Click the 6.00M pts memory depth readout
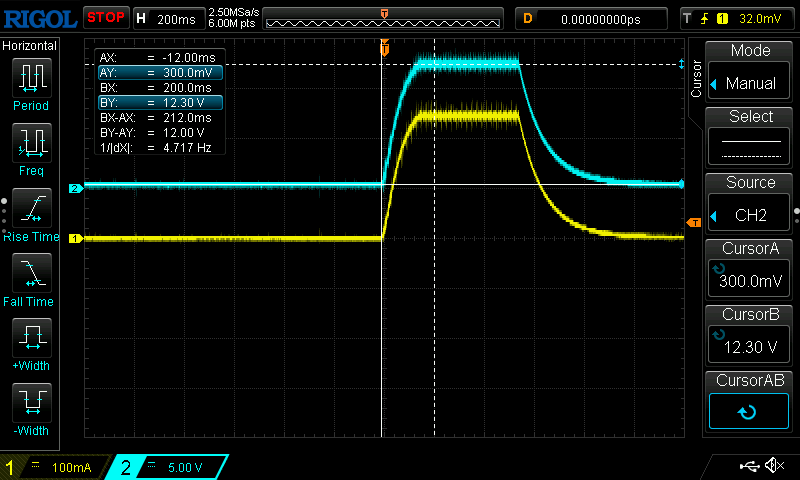Screen dimensions: 800x480 pos(232,23)
